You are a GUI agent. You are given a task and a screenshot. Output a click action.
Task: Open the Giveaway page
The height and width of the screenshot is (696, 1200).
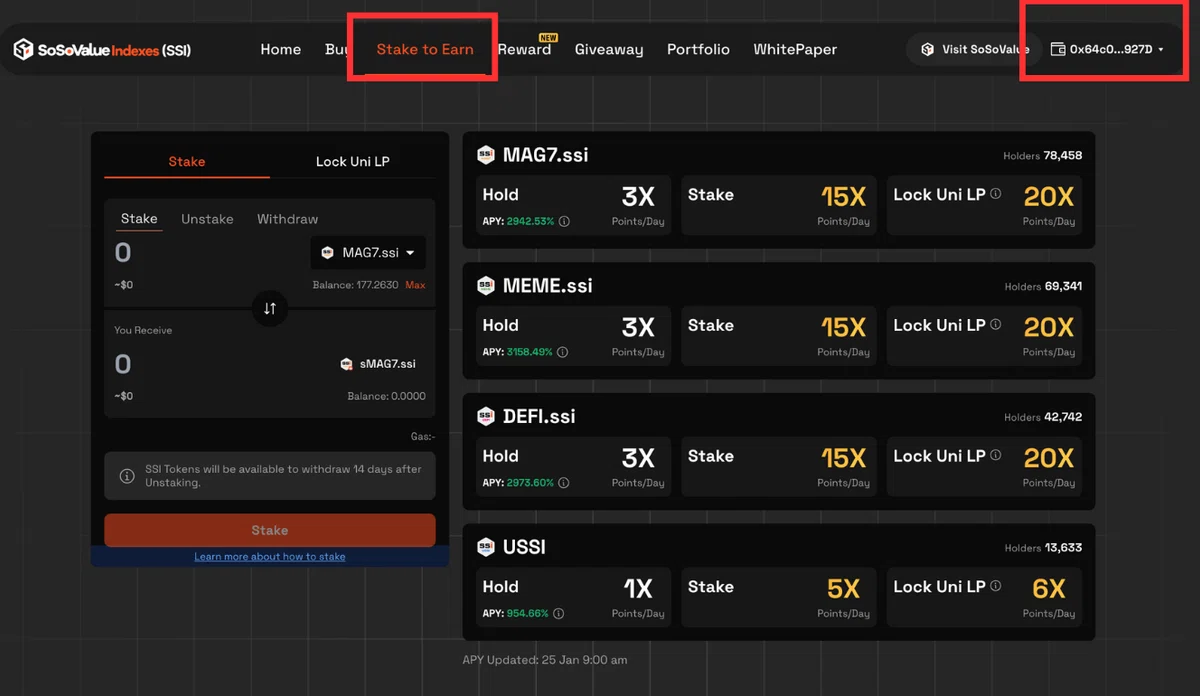[609, 49]
